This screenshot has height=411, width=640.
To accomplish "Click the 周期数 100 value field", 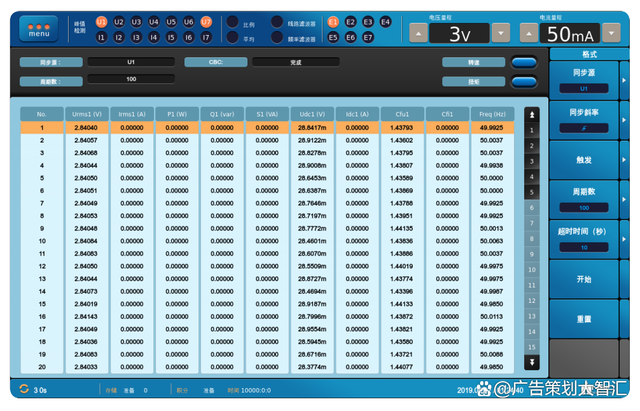I will 131,79.
